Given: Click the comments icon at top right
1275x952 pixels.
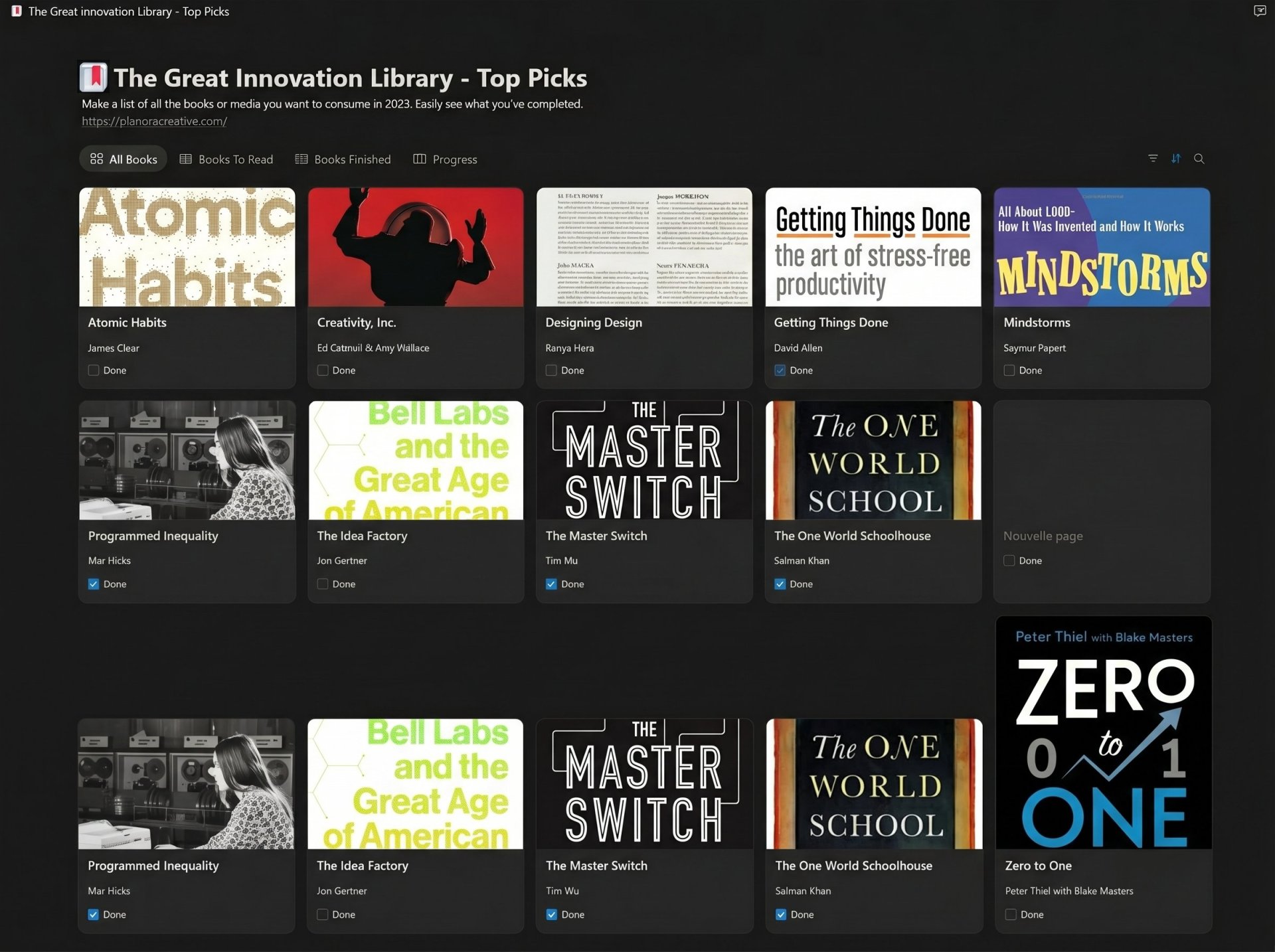Looking at the screenshot, I should 1259,11.
